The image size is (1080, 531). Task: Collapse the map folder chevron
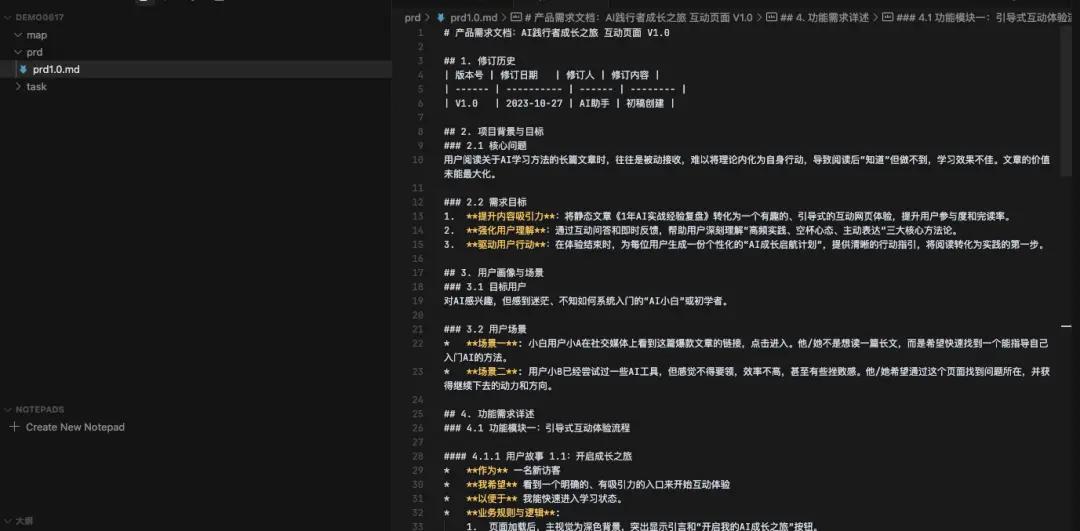click(18, 35)
